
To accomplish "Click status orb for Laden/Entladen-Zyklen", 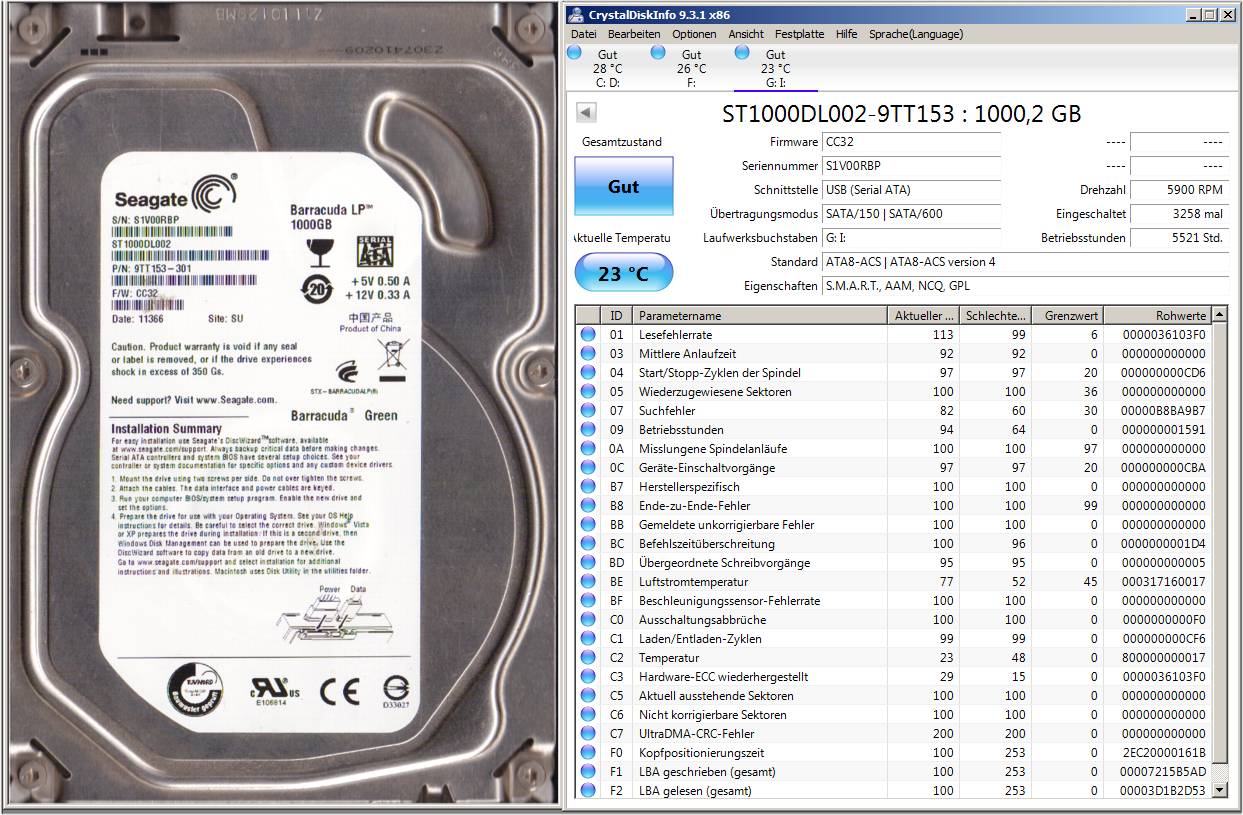I will coord(588,638).
